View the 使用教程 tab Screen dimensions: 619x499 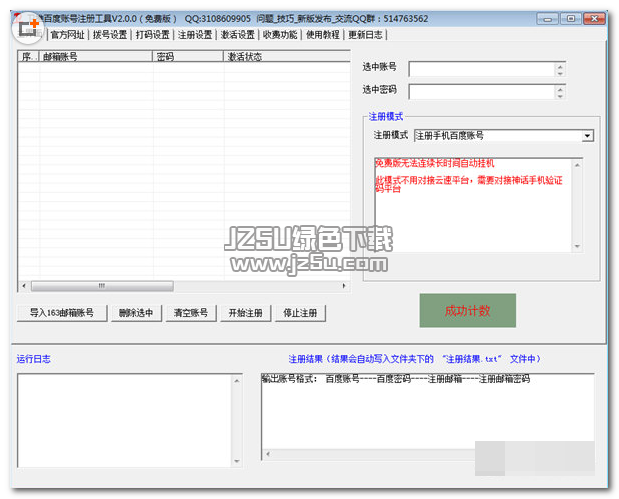323,35
